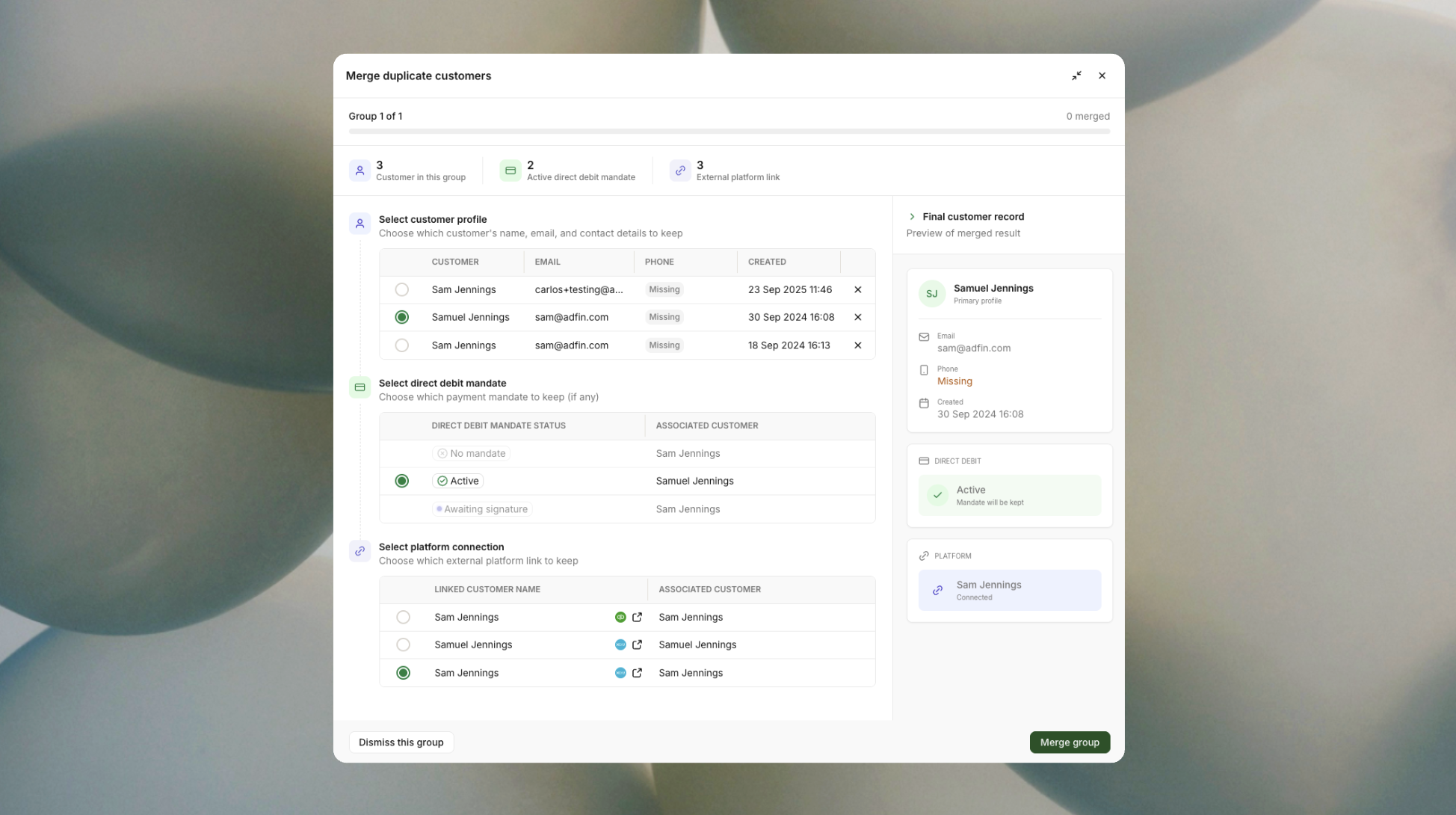Click the green platform logo icon
This screenshot has height=815, width=1456.
(620, 617)
